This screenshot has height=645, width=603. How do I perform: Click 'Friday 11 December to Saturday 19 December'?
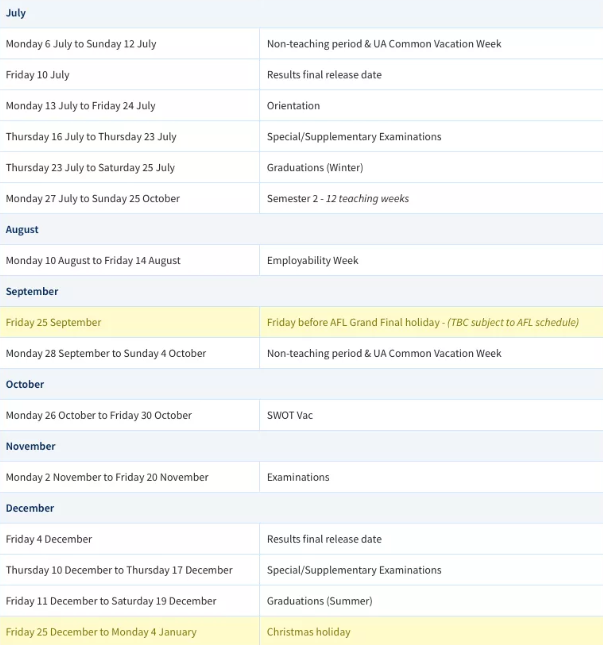(x=111, y=601)
